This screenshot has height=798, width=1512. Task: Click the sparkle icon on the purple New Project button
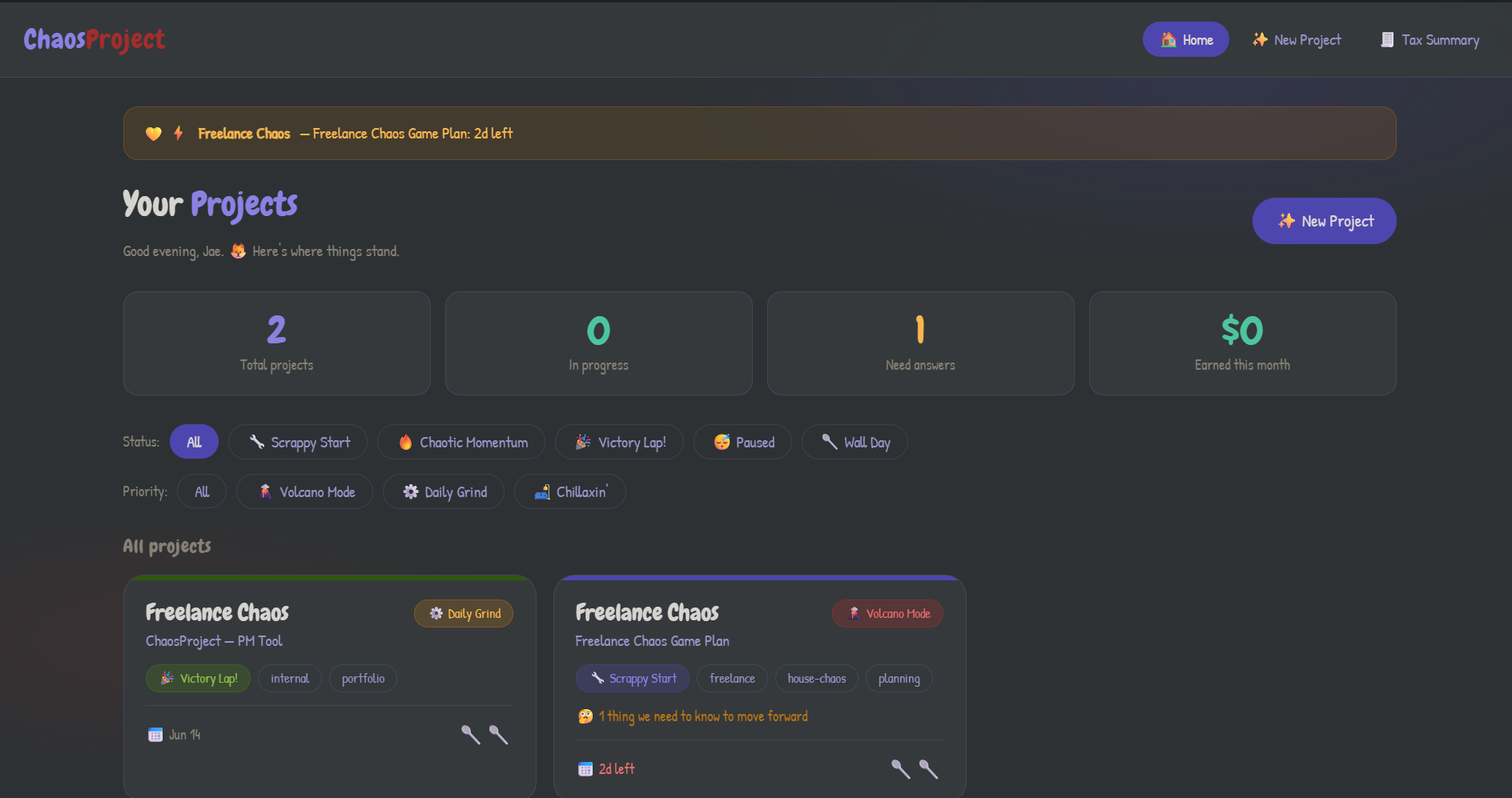pyautogui.click(x=1286, y=221)
